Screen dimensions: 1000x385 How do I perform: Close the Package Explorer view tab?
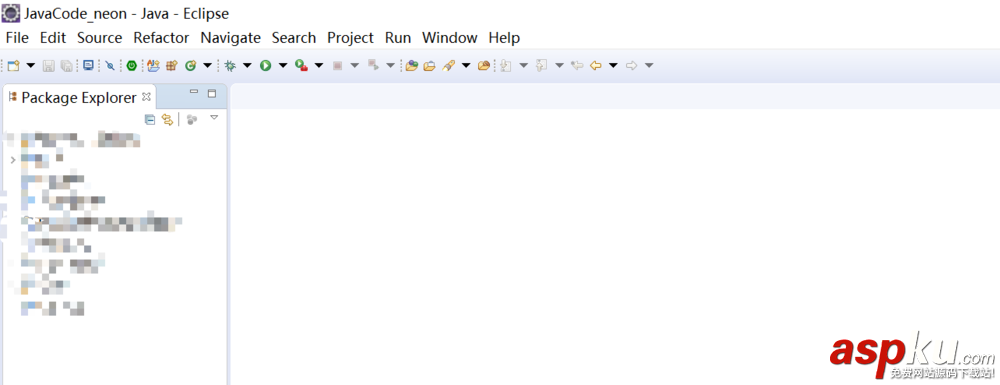(x=146, y=96)
